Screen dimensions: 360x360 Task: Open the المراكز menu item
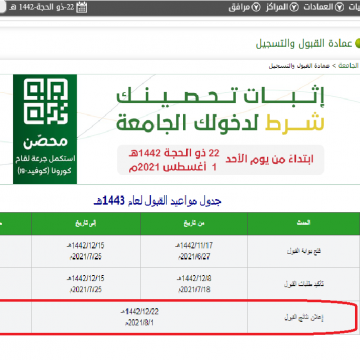pyautogui.click(x=277, y=7)
